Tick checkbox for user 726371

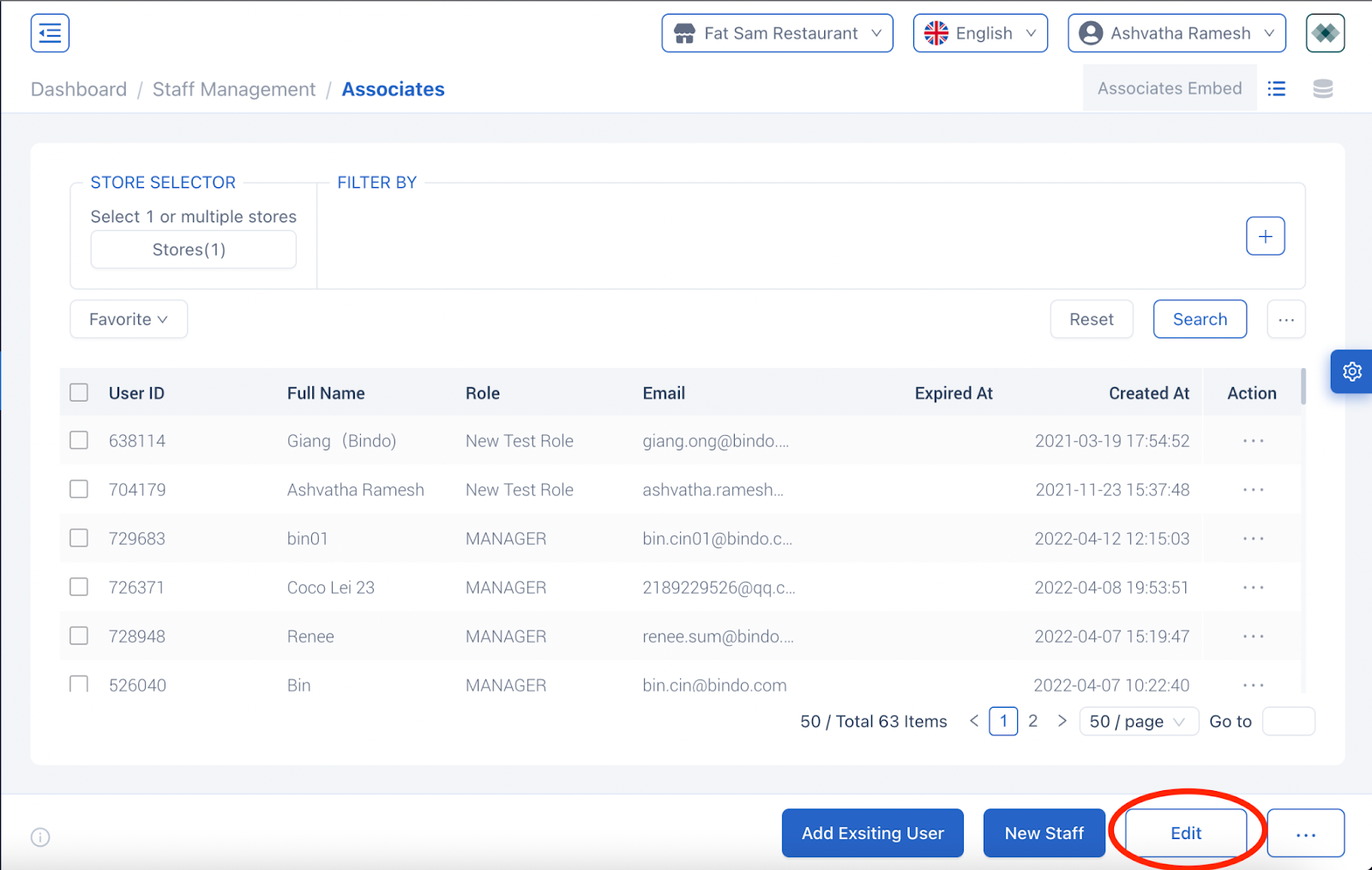79,588
